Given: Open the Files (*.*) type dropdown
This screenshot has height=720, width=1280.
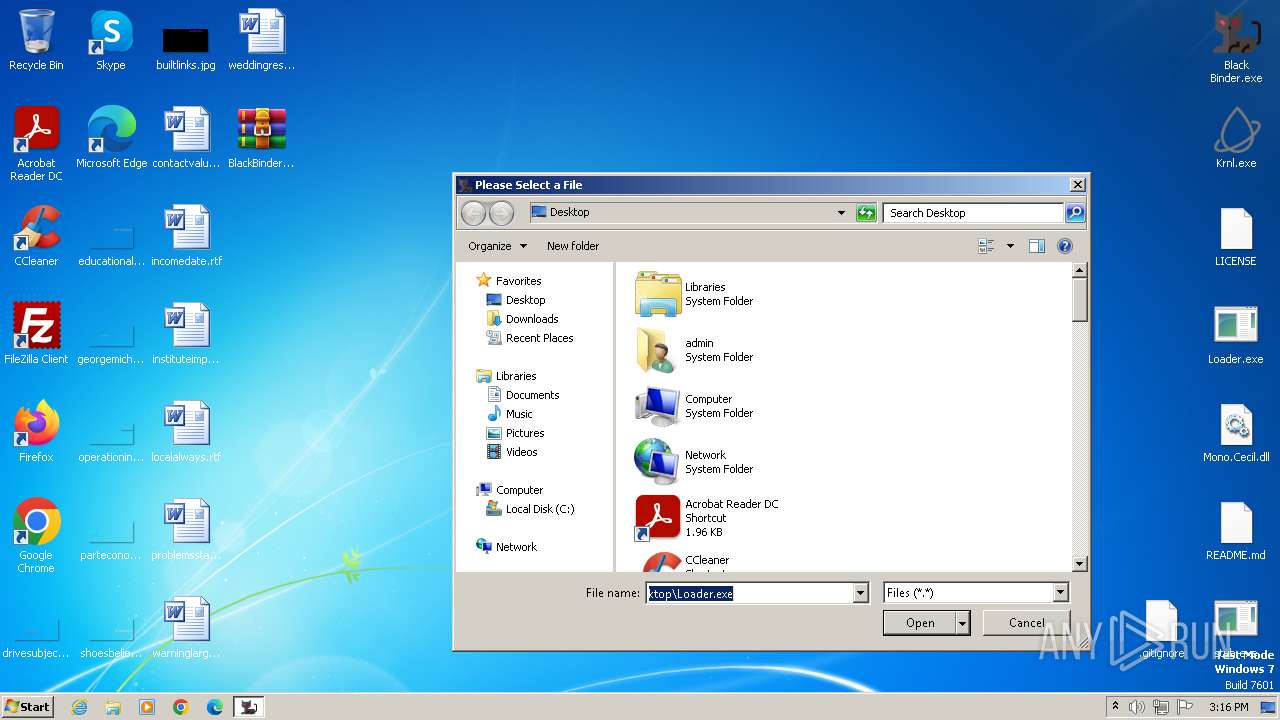Looking at the screenshot, I should click(1060, 593).
